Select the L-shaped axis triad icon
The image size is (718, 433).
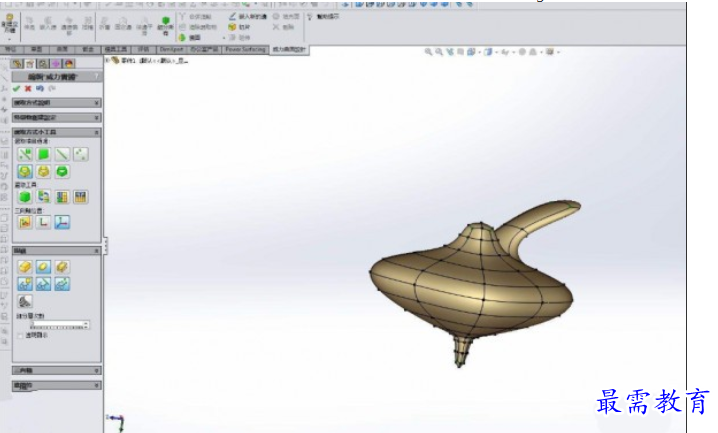44,222
